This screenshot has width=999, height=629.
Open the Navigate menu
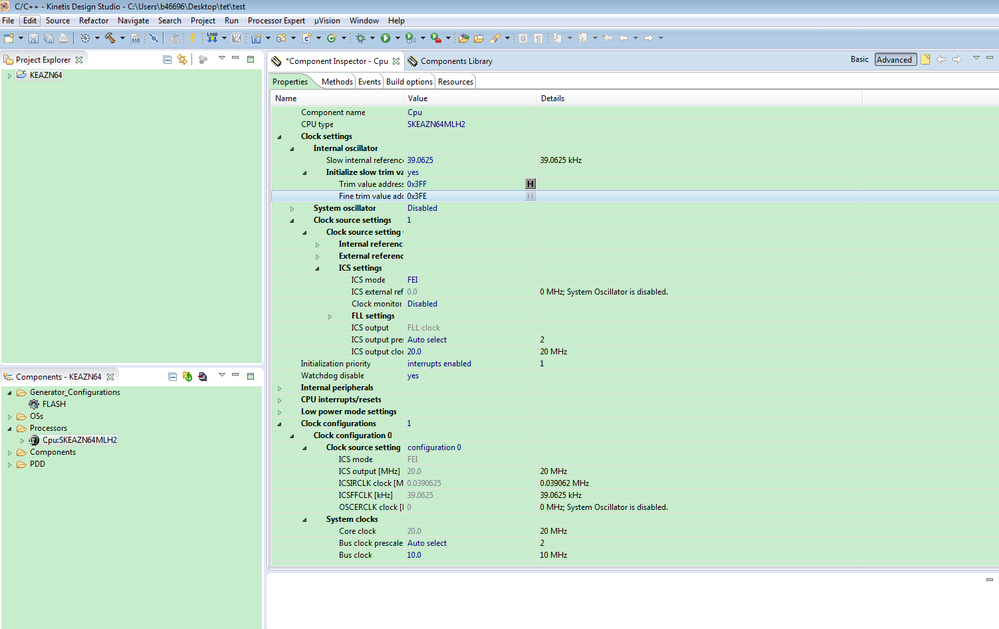click(x=133, y=20)
